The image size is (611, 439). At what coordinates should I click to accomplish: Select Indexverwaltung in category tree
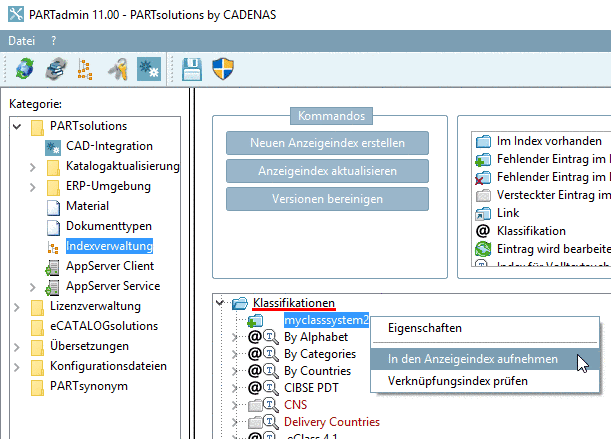[x=109, y=246]
